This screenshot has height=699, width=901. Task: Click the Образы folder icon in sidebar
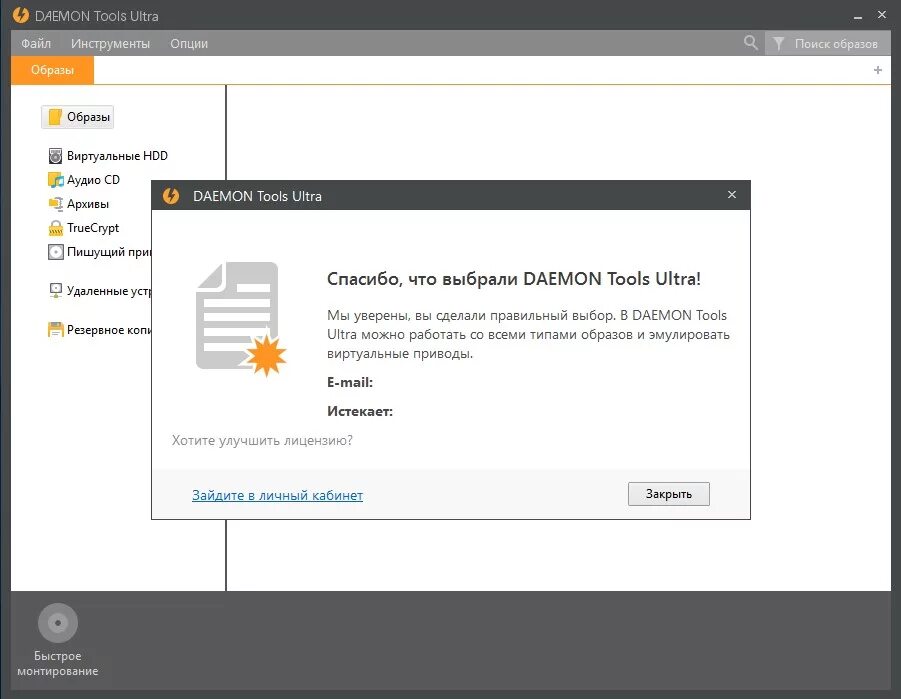tap(55, 117)
